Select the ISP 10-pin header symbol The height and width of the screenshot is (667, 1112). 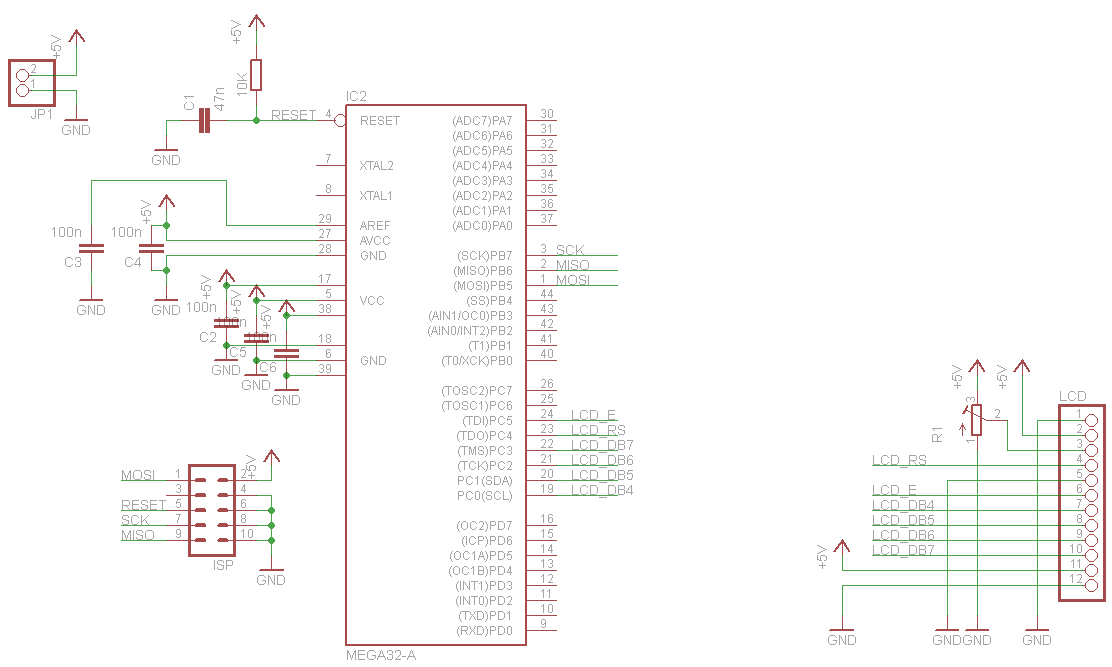pos(212,510)
